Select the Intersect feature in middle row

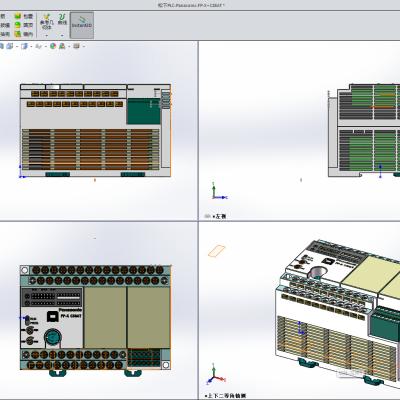(x=23, y=25)
